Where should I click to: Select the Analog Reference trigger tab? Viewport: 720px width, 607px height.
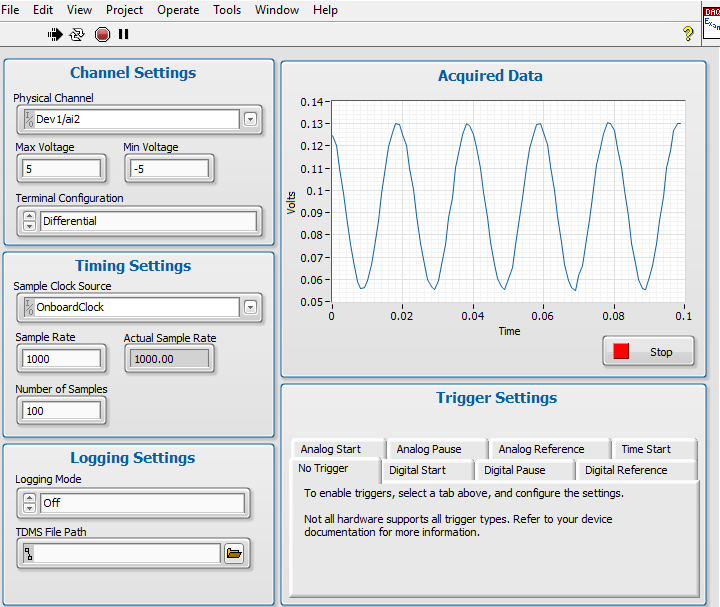click(x=541, y=449)
